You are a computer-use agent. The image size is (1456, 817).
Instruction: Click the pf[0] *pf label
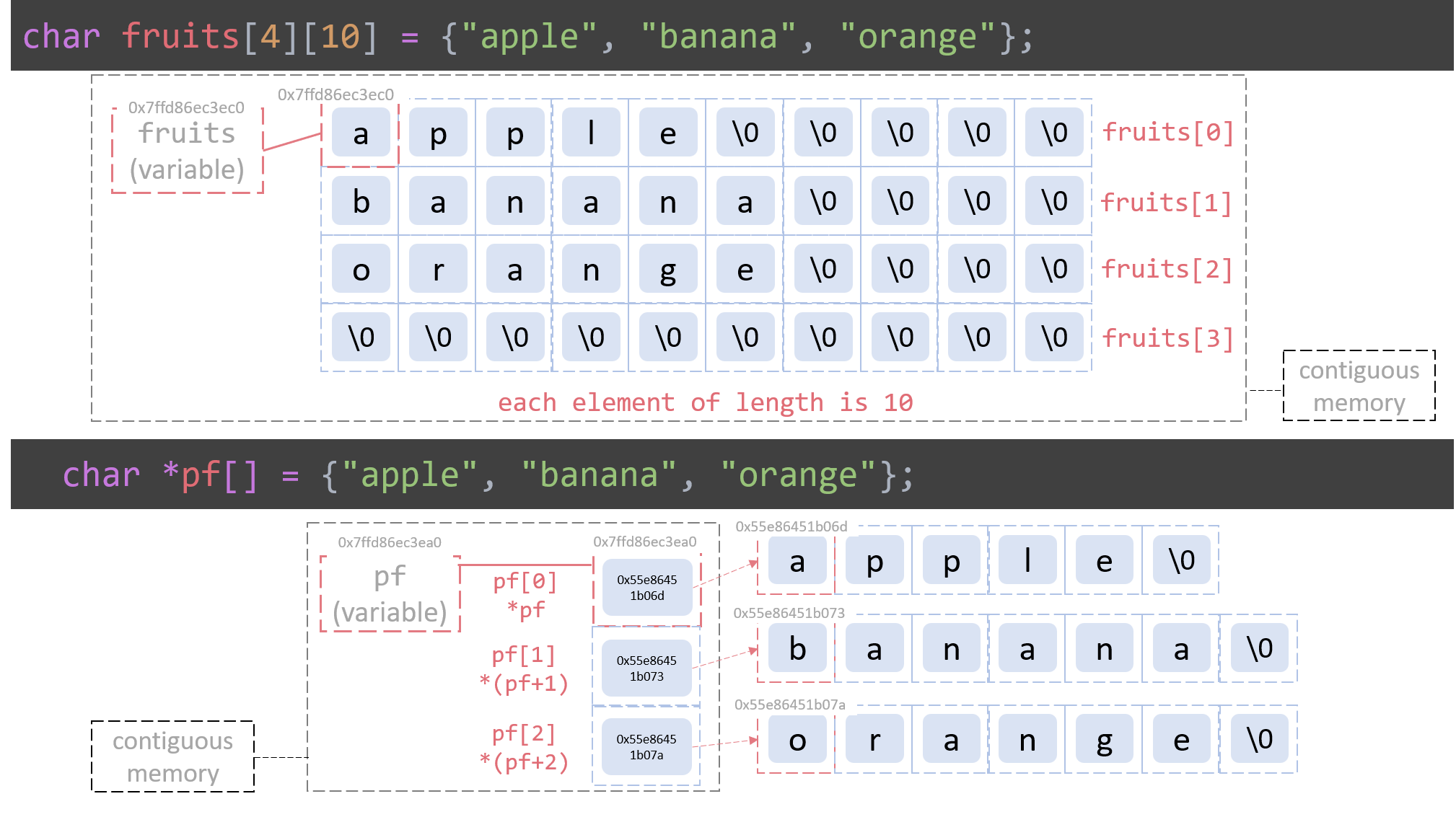click(525, 595)
